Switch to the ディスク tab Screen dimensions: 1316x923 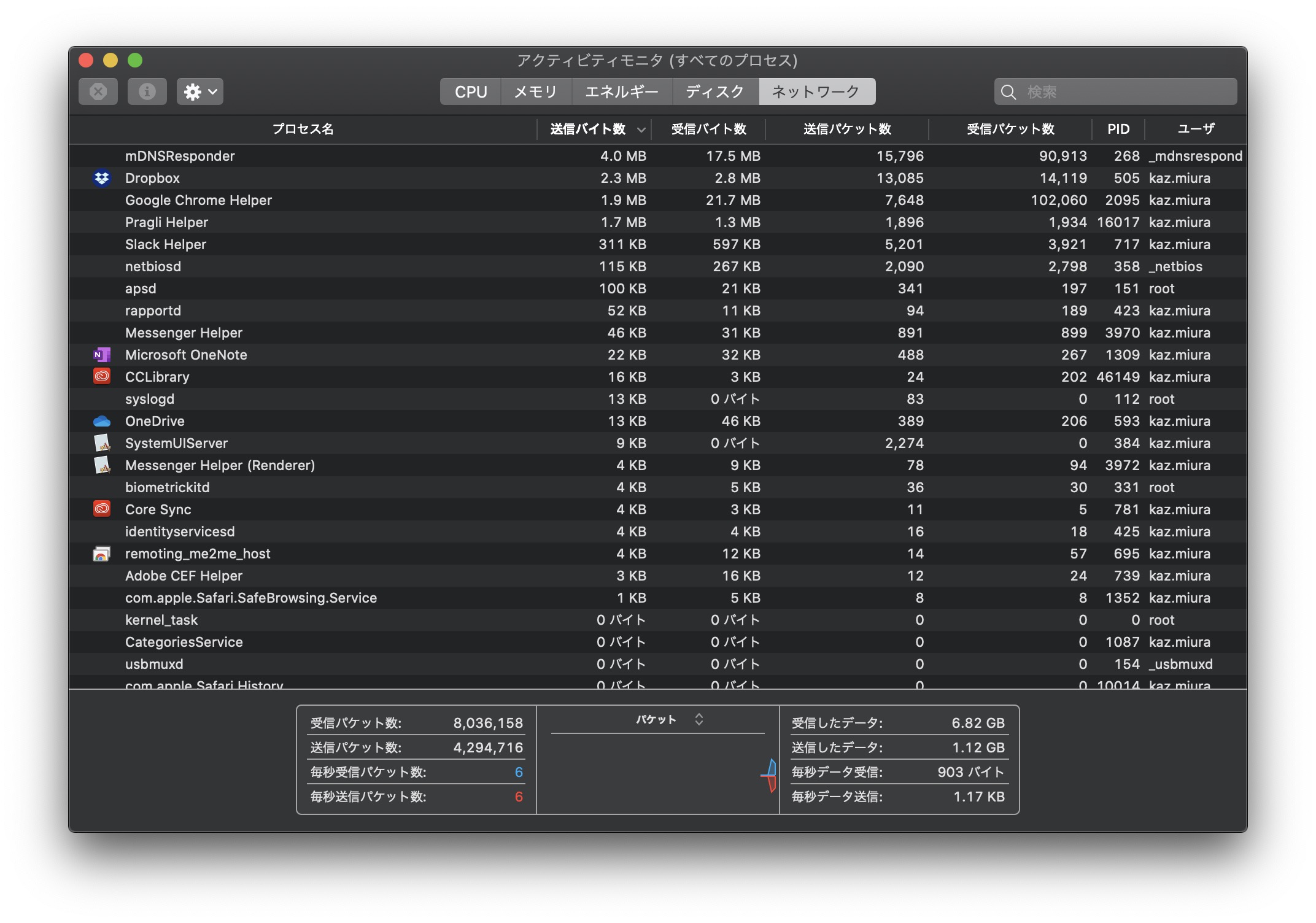(x=715, y=91)
